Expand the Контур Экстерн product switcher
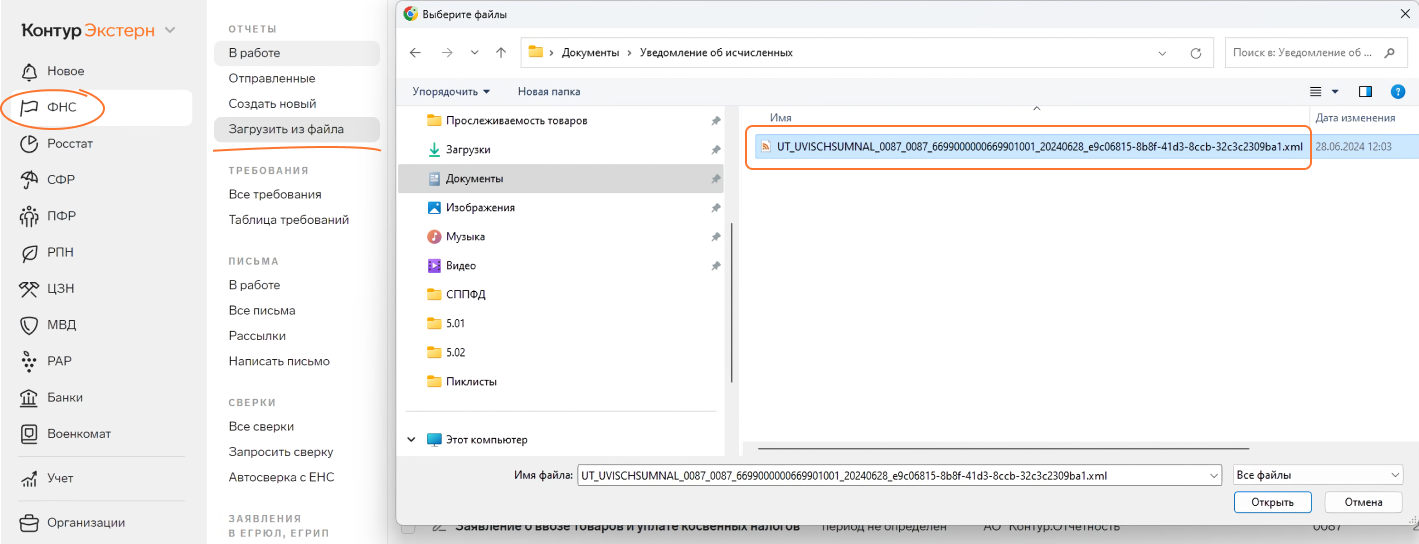 [x=170, y=30]
